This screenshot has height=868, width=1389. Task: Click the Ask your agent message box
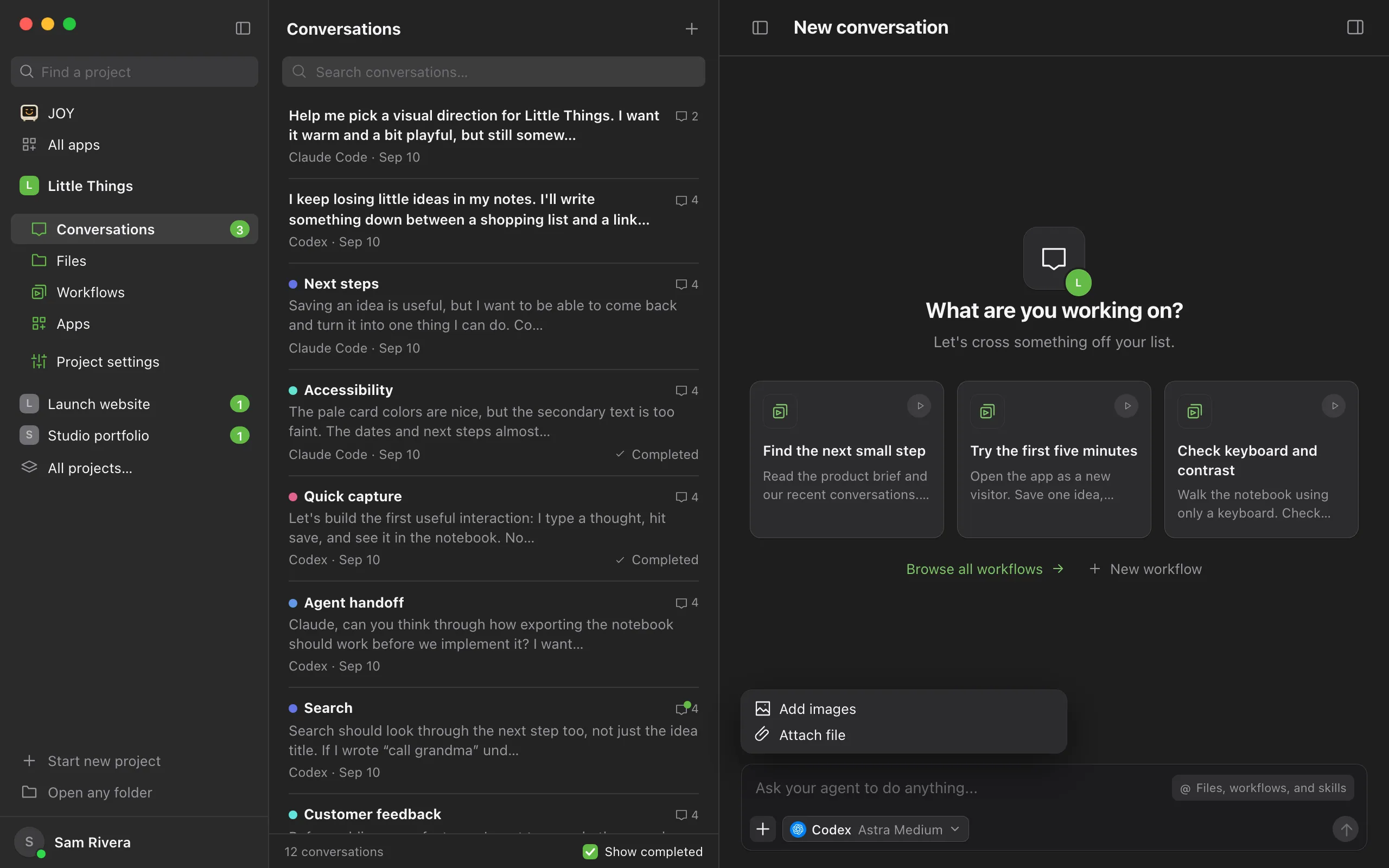pos(959,788)
